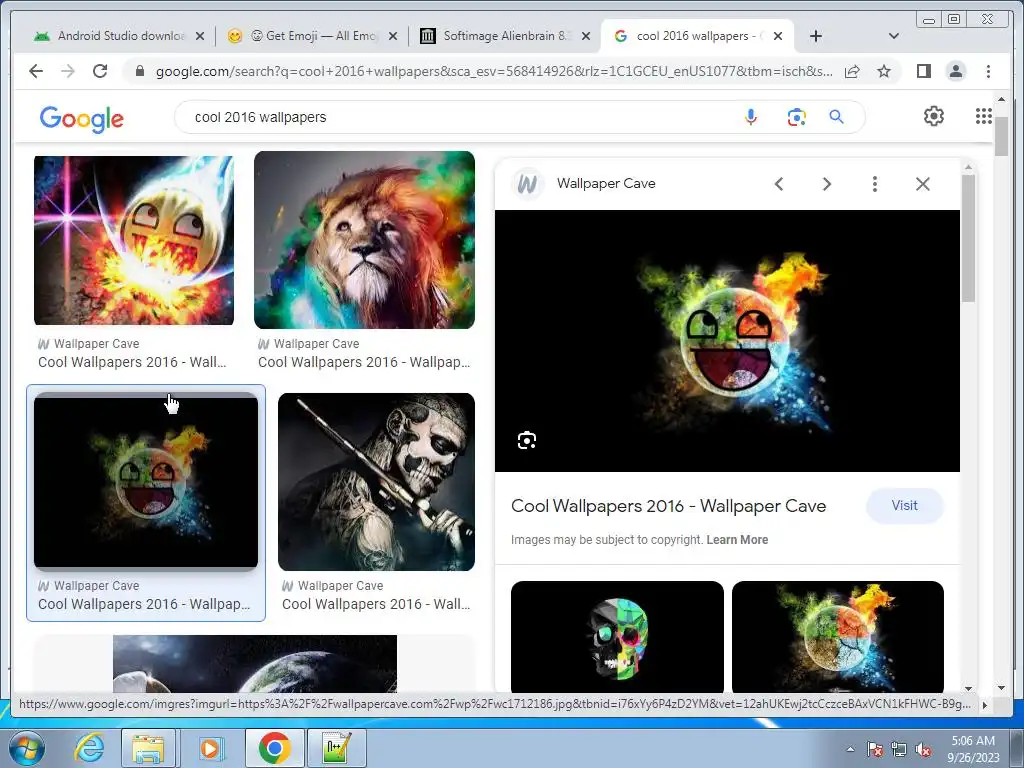Switch to the Softimage Alienbrain tab
The image size is (1024, 768).
pyautogui.click(x=501, y=36)
